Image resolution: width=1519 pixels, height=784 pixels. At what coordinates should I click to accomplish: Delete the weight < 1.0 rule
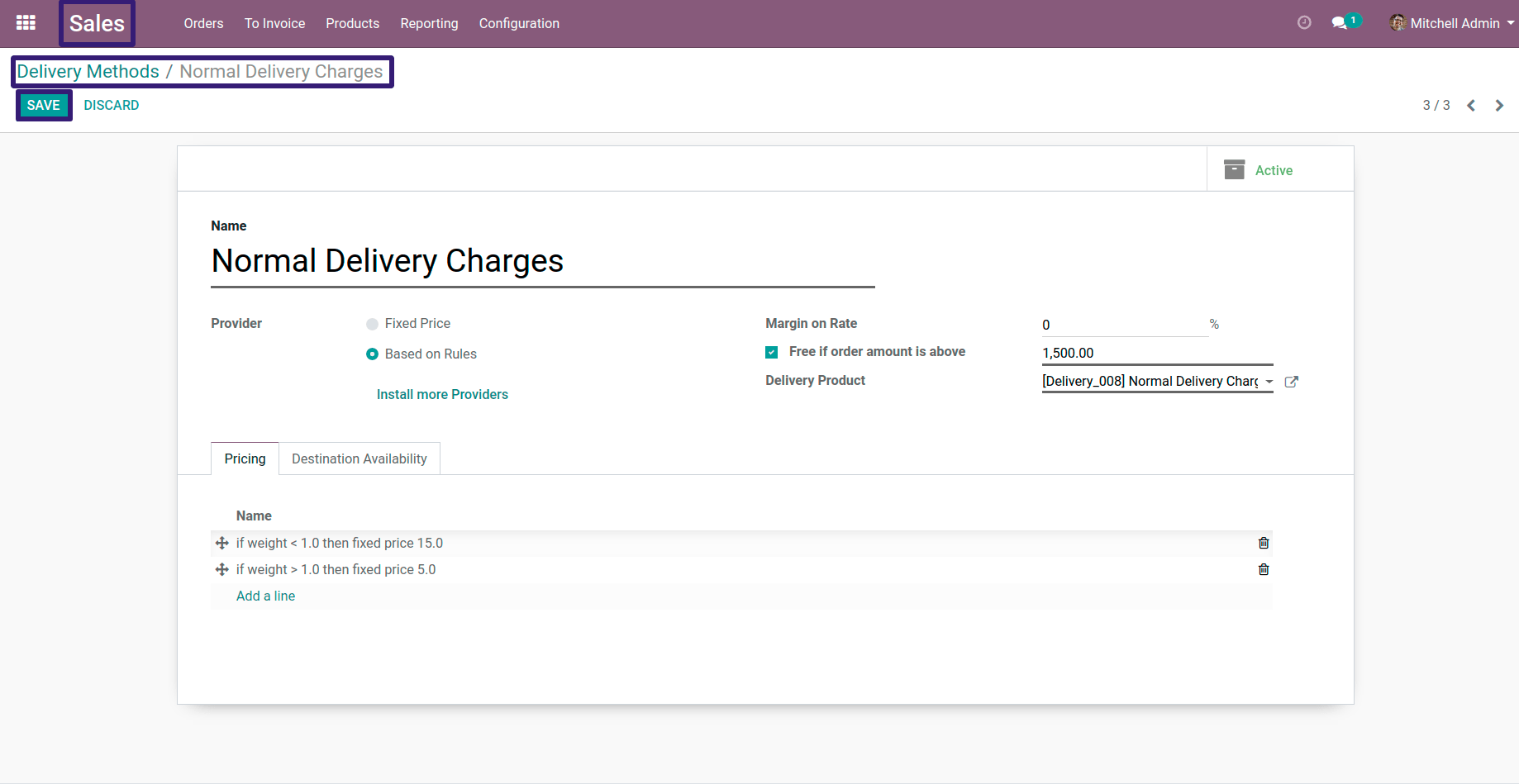pos(1264,543)
